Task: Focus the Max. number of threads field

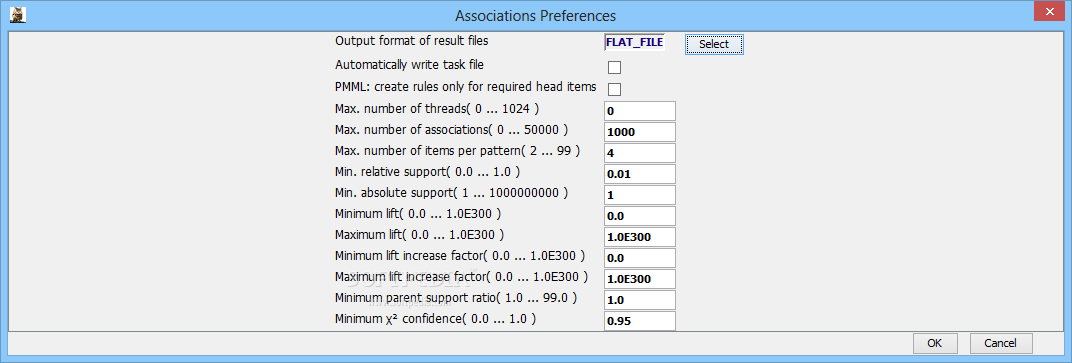Action: 640,111
